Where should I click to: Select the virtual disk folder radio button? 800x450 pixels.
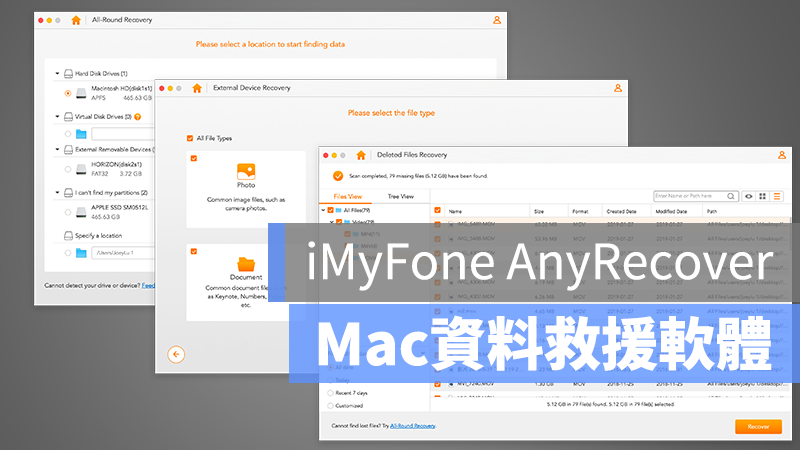point(68,134)
